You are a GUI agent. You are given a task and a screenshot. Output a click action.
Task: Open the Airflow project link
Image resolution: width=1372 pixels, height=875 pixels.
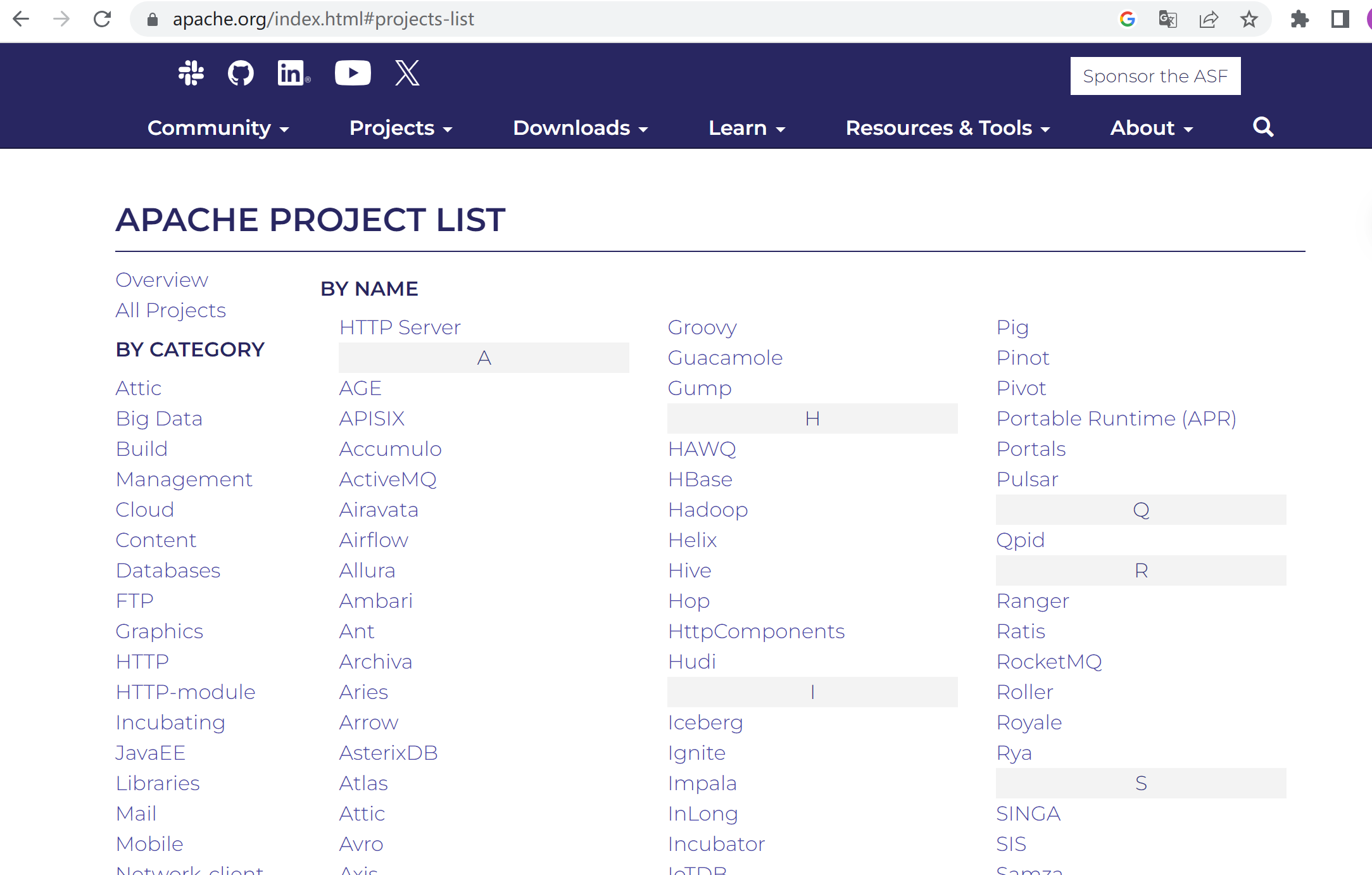pos(374,540)
